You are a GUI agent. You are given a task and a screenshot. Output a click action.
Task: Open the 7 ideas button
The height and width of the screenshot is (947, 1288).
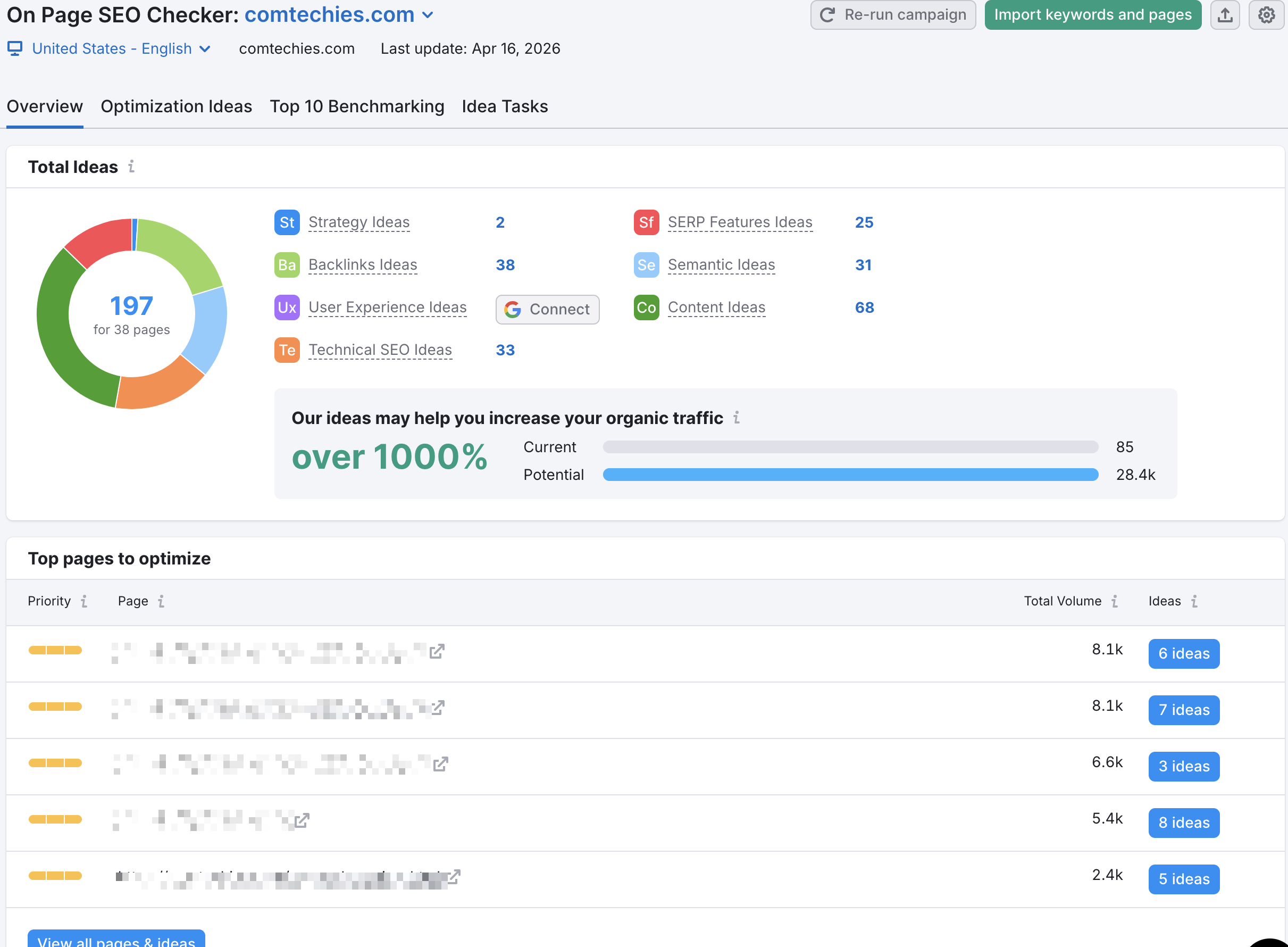point(1184,710)
